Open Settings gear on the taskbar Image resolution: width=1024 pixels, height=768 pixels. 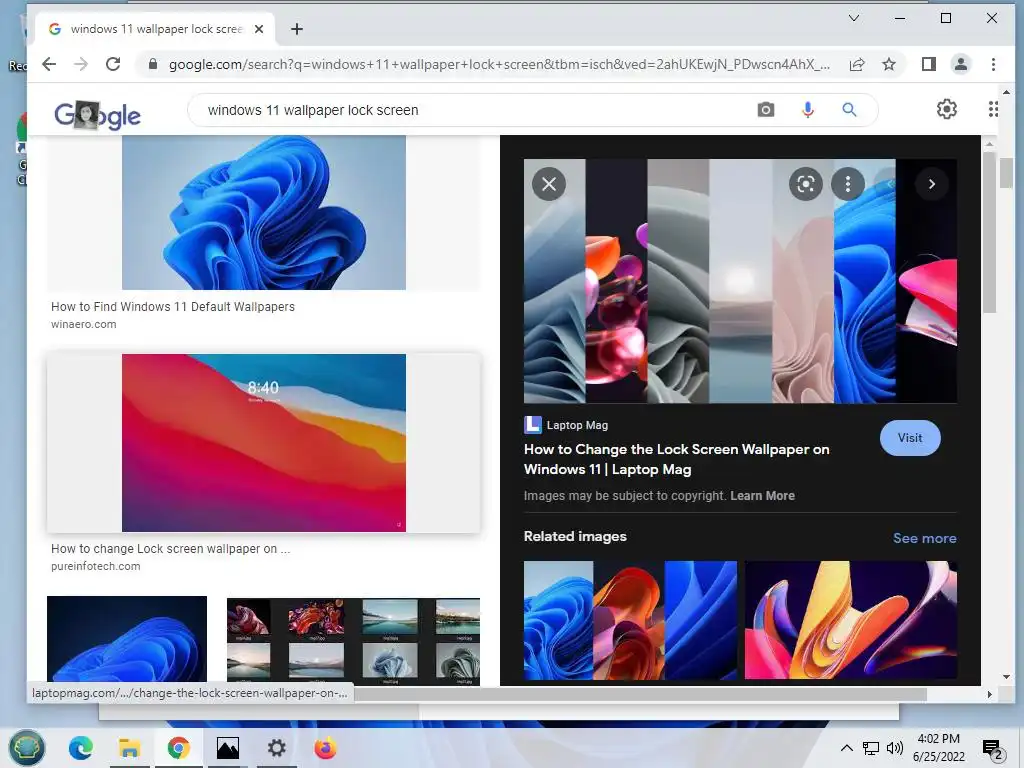276,748
